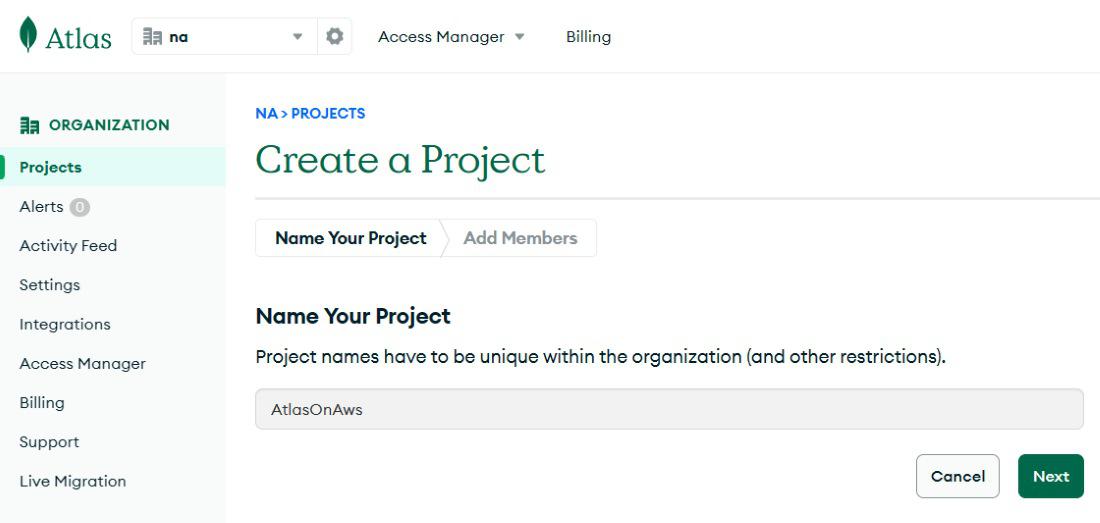Open Alerts in the sidebar

[41, 207]
